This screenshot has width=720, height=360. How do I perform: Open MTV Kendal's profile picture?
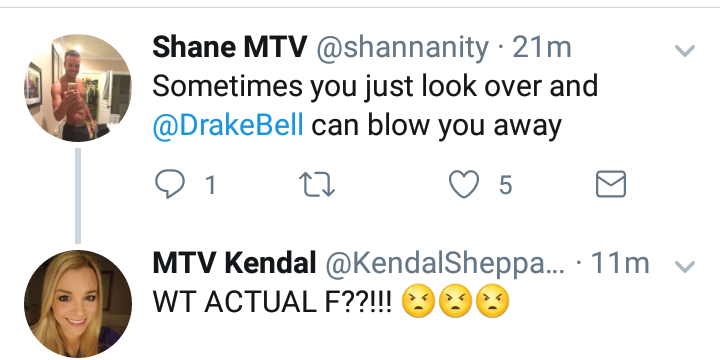(78, 304)
